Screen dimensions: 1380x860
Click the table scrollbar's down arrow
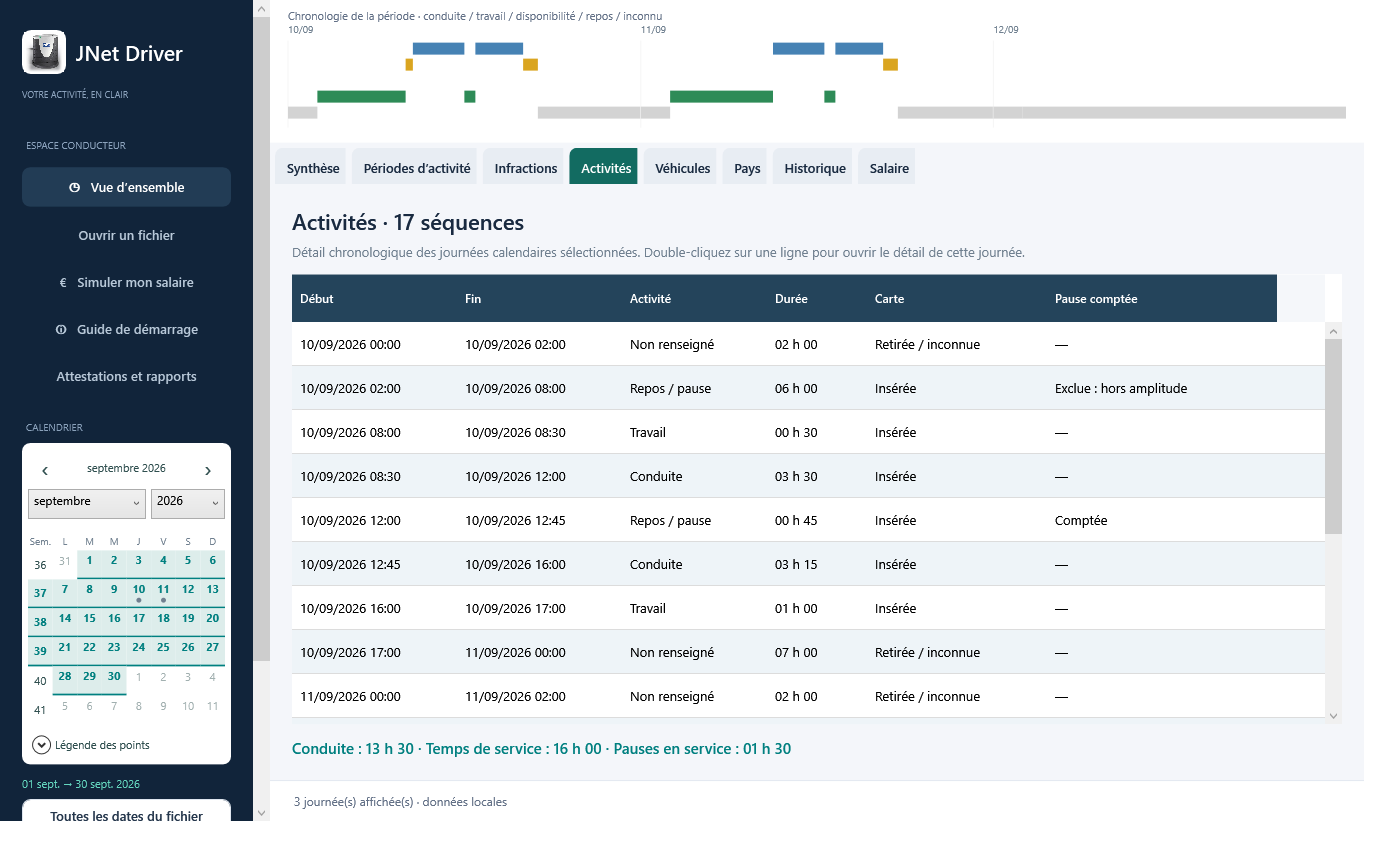[x=1333, y=715]
